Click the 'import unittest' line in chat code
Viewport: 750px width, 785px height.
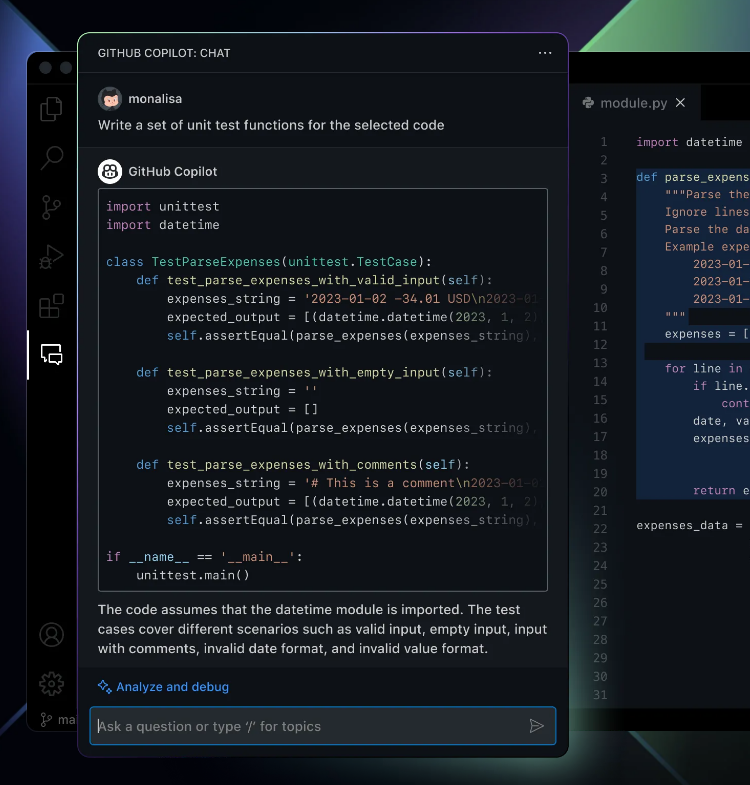pos(163,207)
